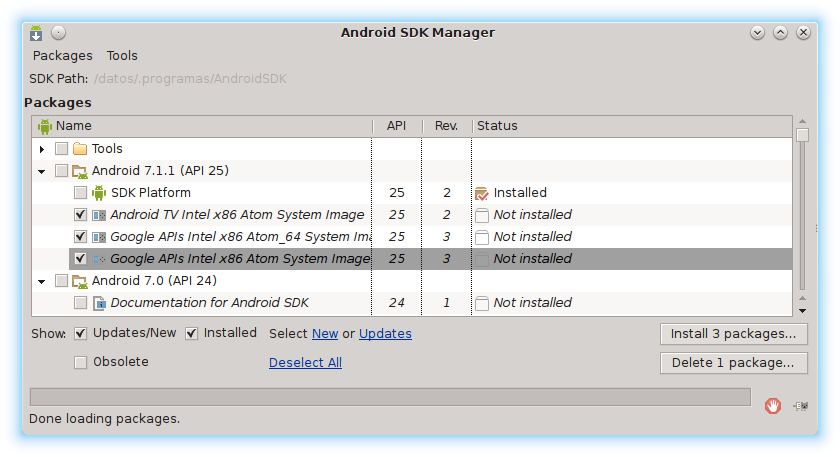
Task: Click the selected Atom System Image icon
Action: click(99, 259)
